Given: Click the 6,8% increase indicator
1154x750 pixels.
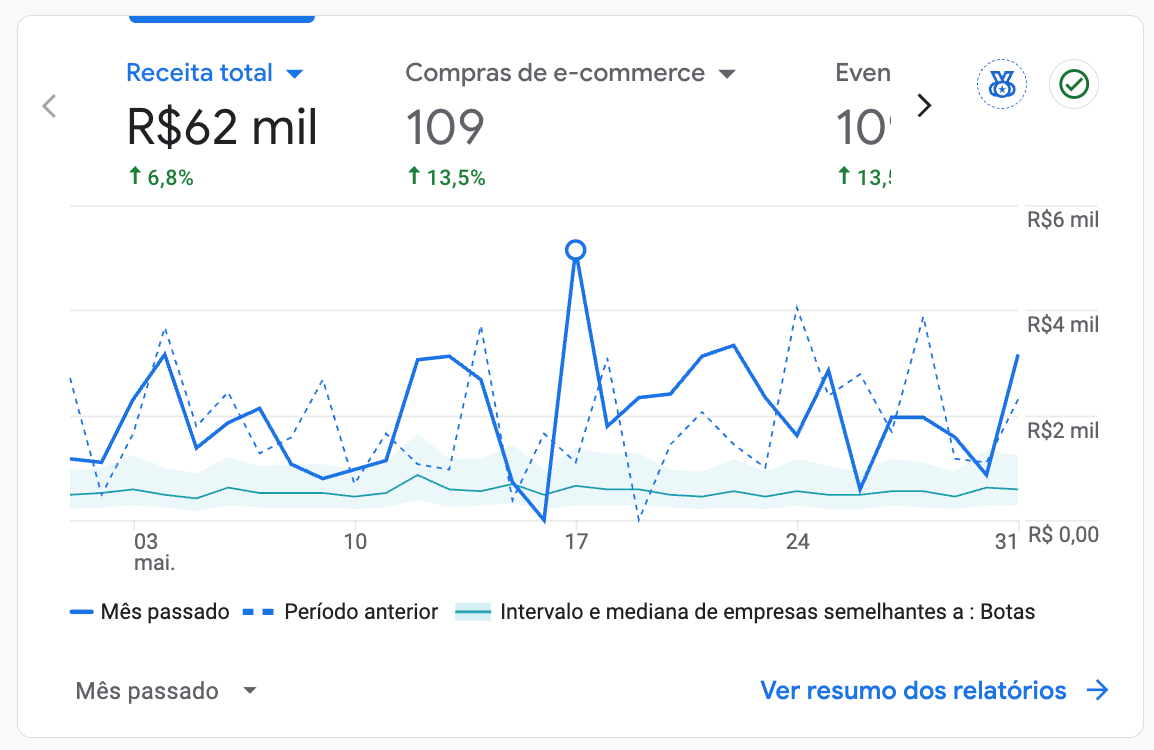Looking at the screenshot, I should click(161, 177).
